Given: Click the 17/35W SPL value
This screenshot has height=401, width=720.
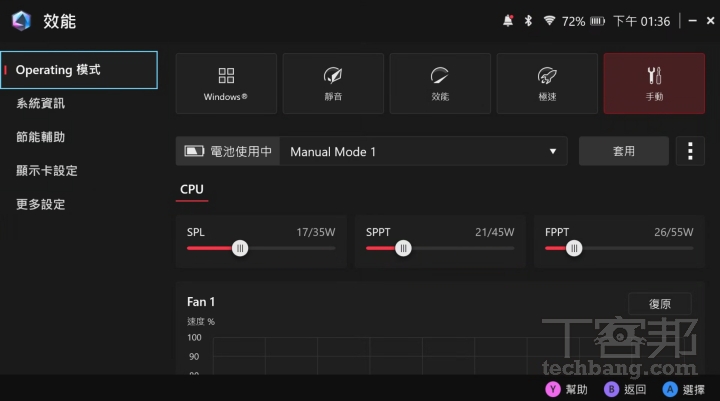Looking at the screenshot, I should tap(316, 232).
